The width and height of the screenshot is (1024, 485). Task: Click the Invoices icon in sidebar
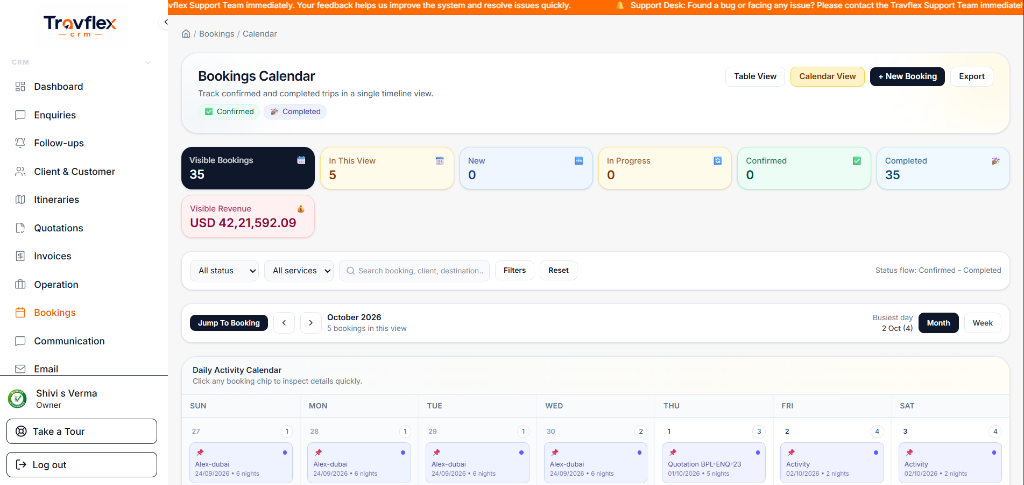(x=20, y=256)
